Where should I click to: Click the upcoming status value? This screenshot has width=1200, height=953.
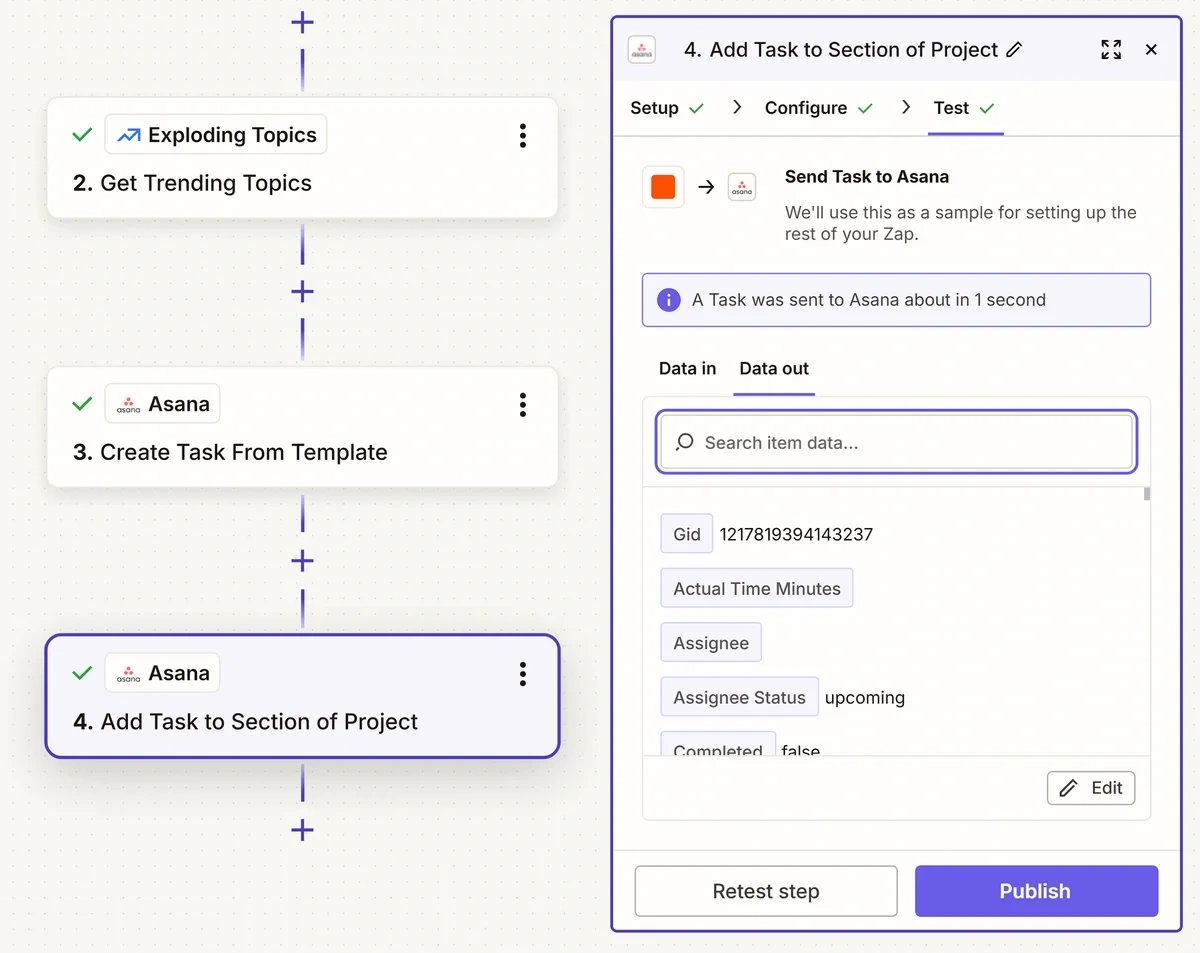865,698
